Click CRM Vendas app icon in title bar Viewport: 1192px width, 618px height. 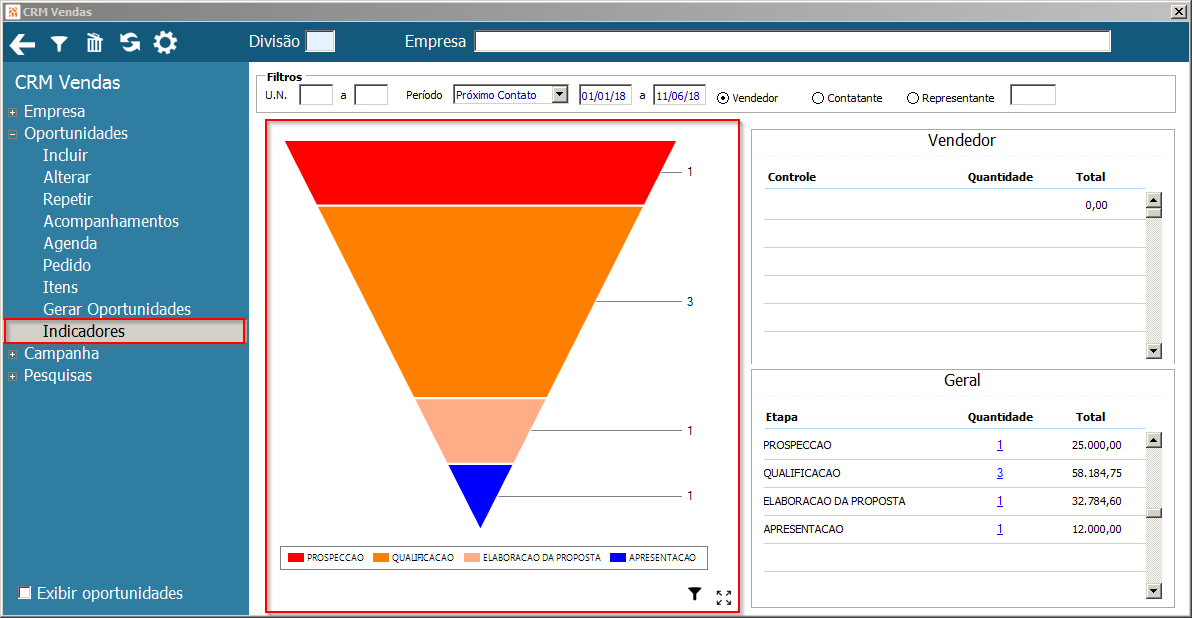pyautogui.click(x=12, y=11)
